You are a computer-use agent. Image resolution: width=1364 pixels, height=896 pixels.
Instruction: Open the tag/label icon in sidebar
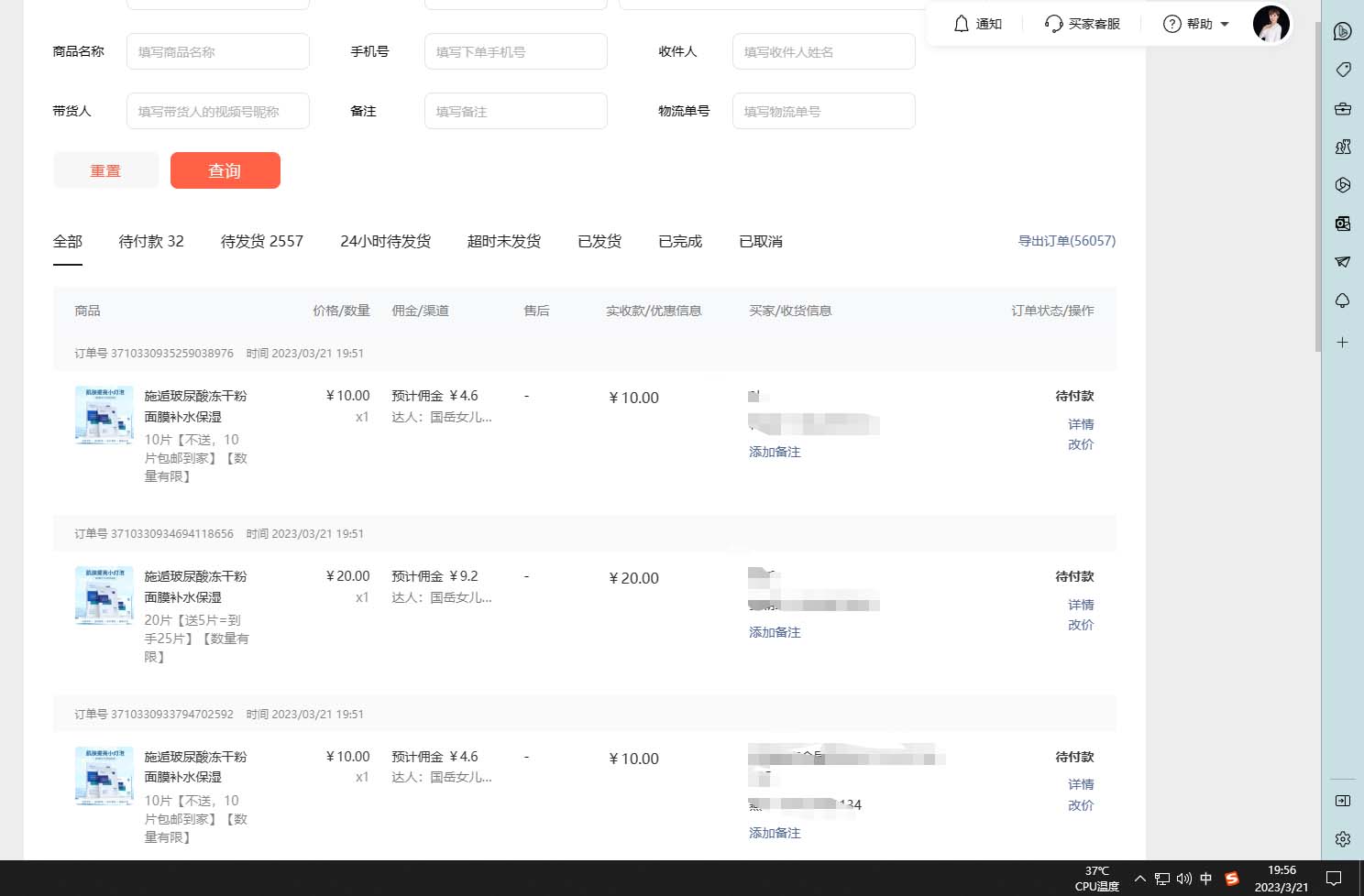[1342, 70]
